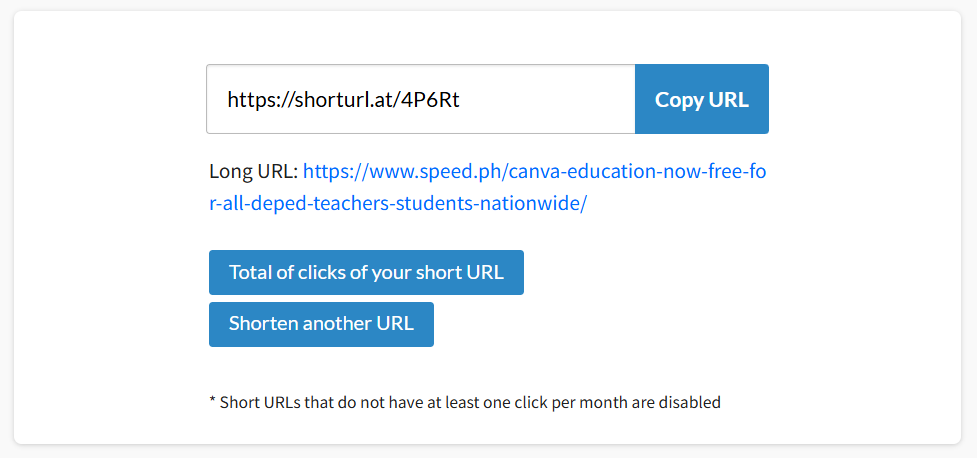Click the button below Total of clicks
977x458 pixels.
click(321, 324)
